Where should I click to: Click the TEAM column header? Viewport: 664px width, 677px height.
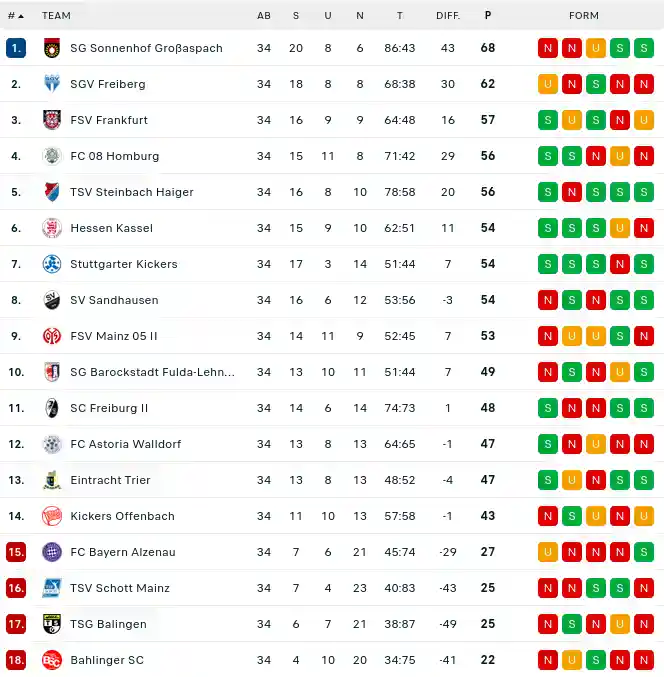56,16
